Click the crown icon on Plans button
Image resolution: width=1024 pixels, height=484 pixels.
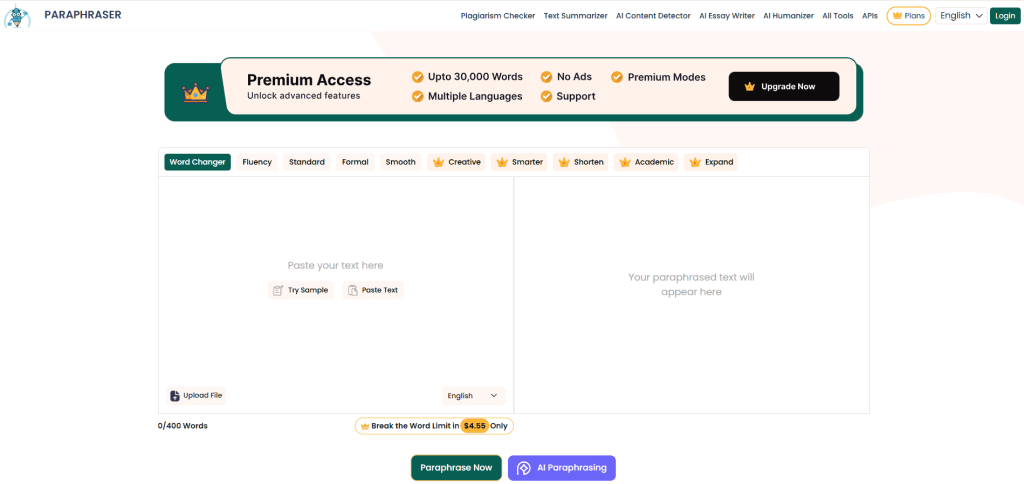897,16
